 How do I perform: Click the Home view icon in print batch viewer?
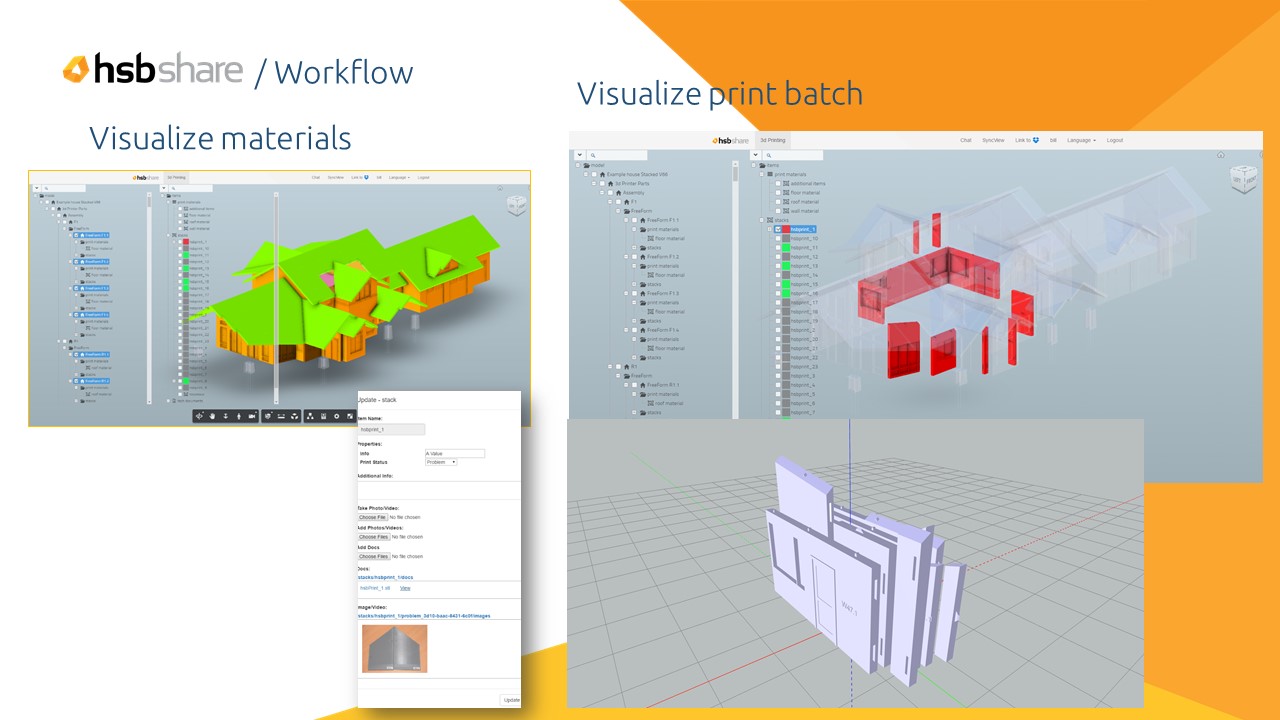click(x=1221, y=155)
